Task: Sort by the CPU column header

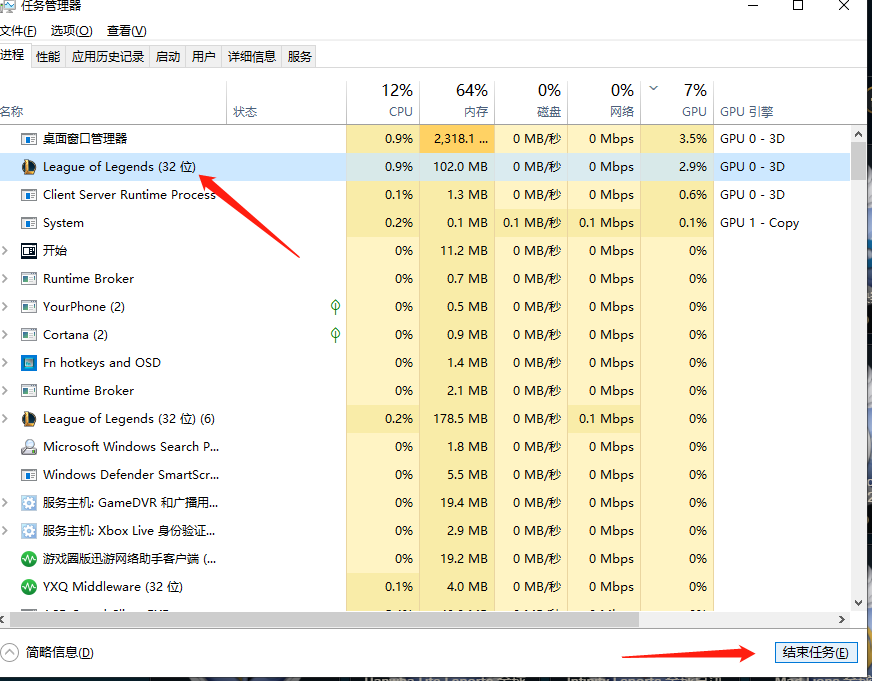Action: (x=383, y=102)
